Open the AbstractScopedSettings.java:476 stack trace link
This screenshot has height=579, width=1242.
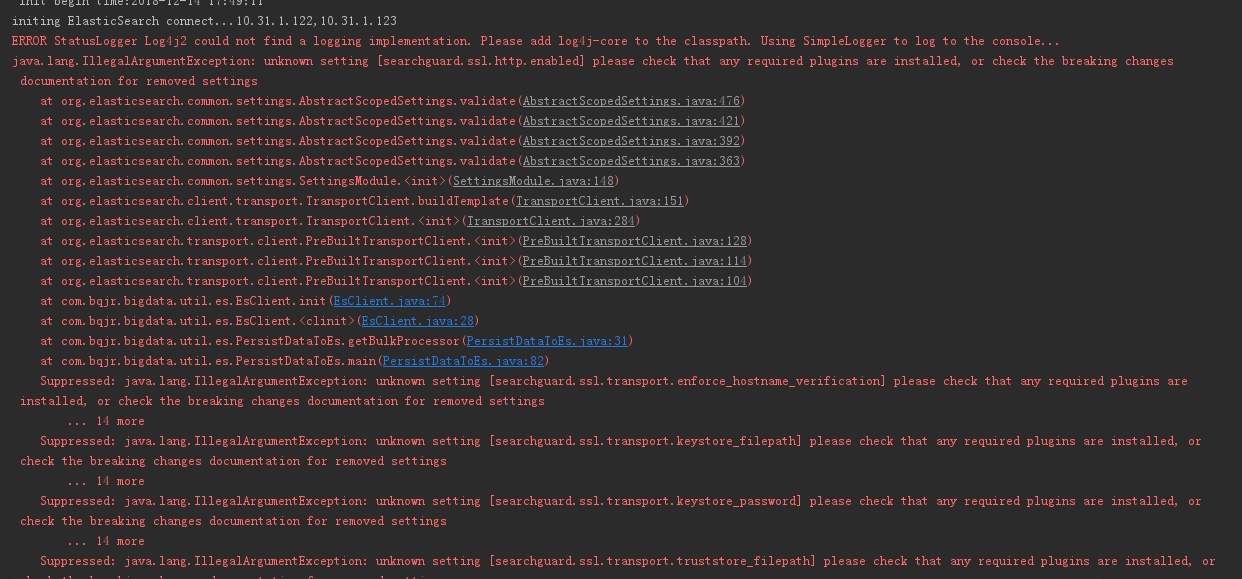[x=630, y=101]
